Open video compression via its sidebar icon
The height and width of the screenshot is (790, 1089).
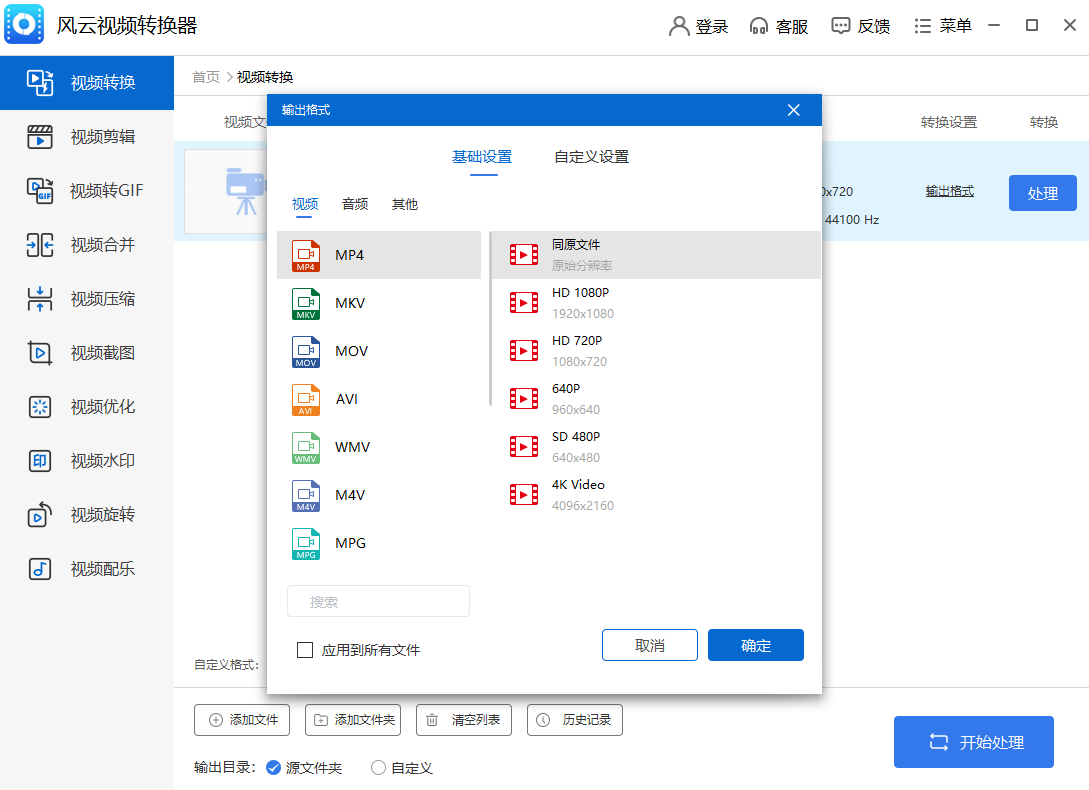pos(40,299)
